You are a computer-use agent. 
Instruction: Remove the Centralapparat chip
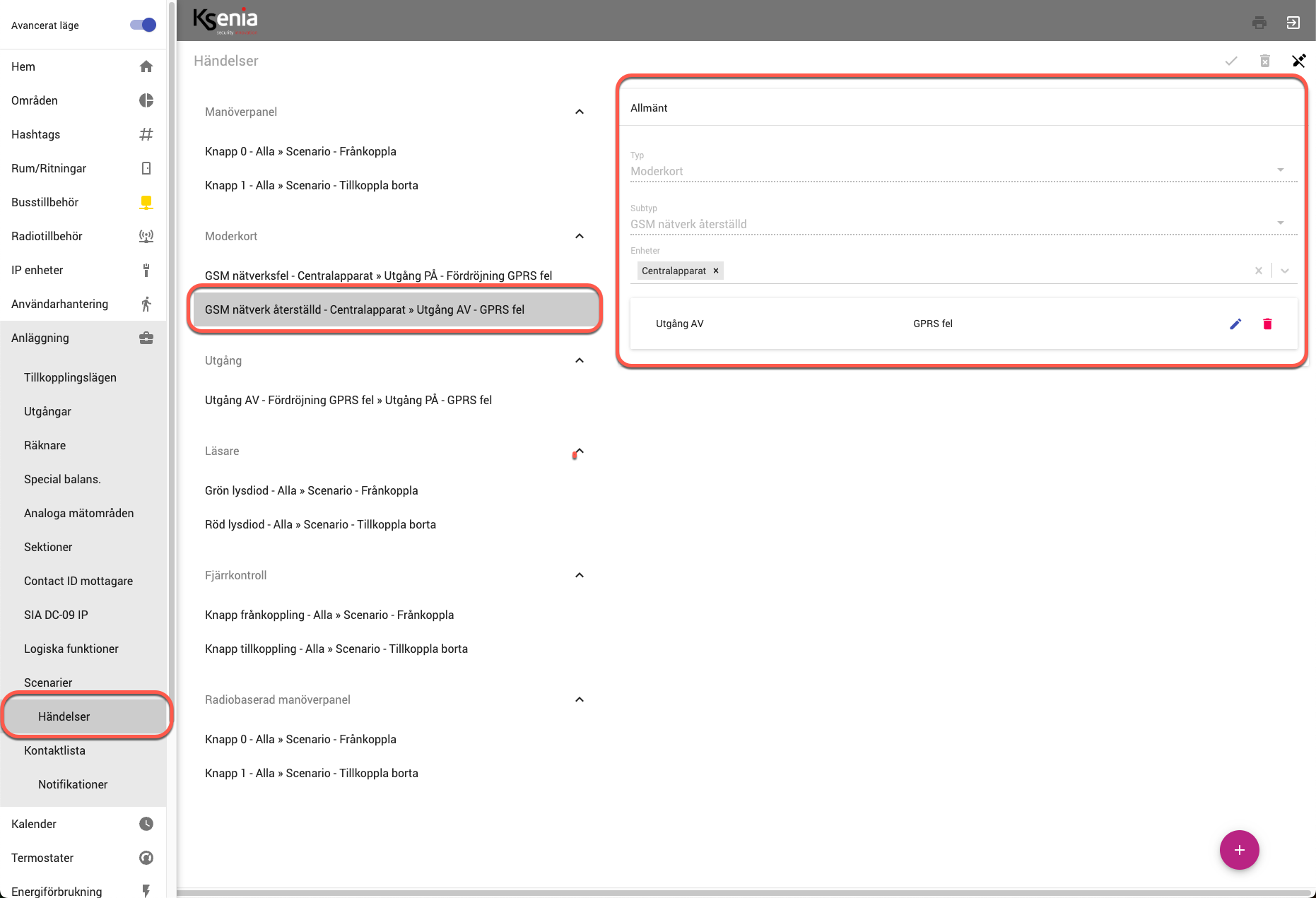[716, 271]
